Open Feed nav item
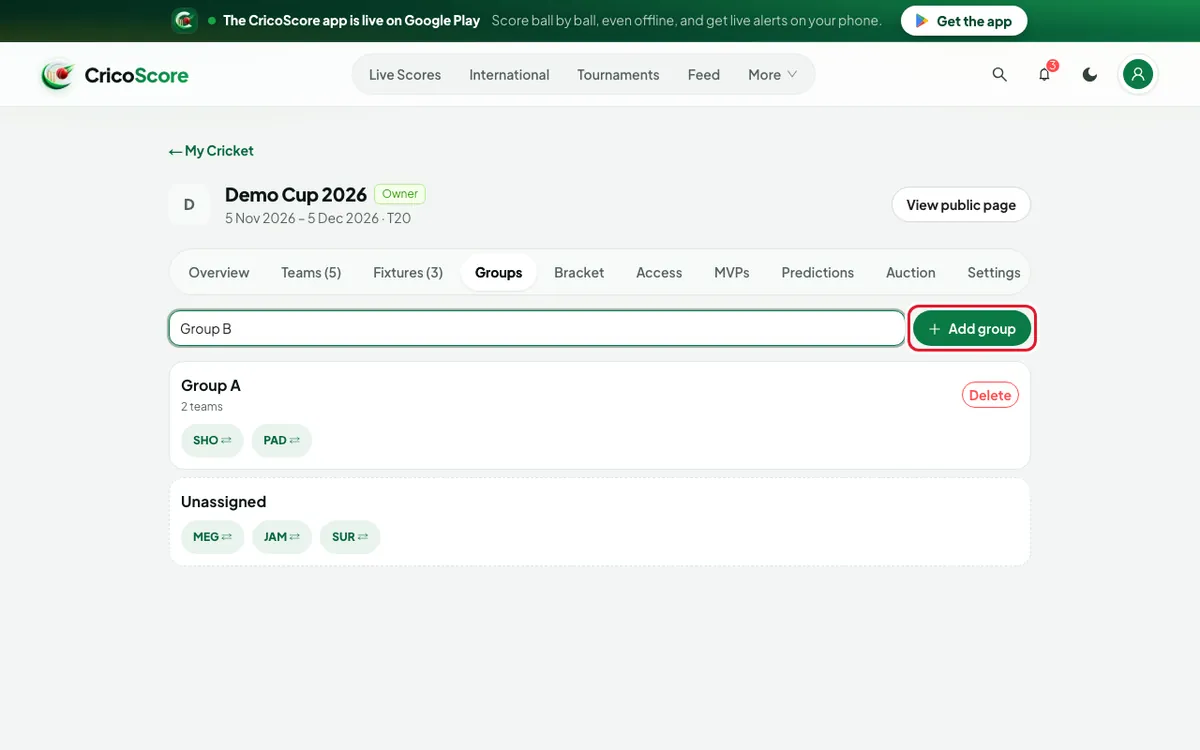1200x750 pixels. click(704, 75)
